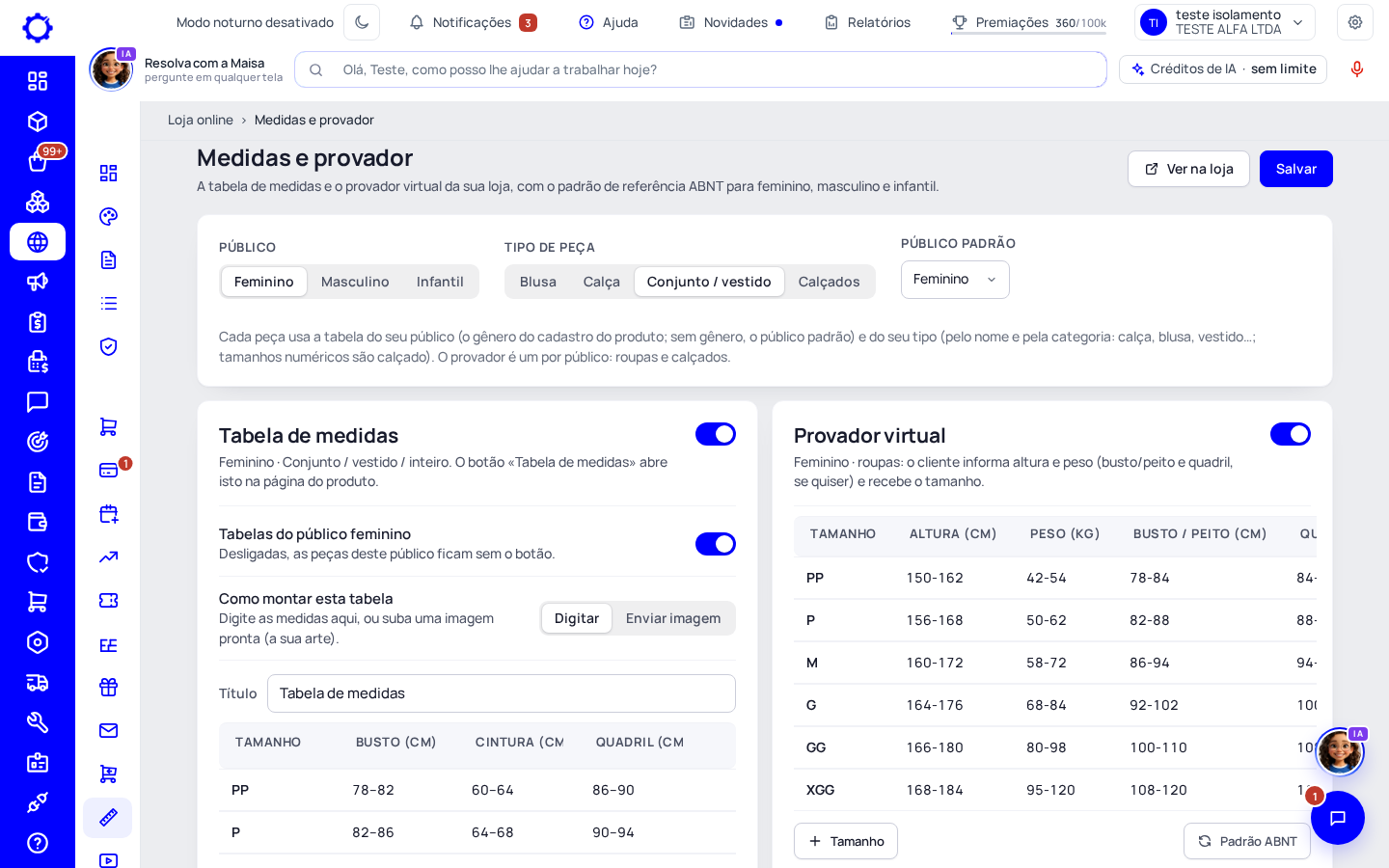
Task: Open the megaphone marketing icon
Action: (x=38, y=282)
